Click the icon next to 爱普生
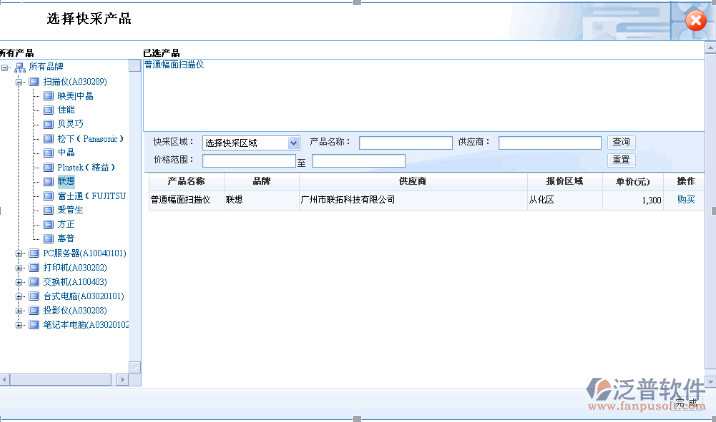716x422 pixels. [48, 210]
